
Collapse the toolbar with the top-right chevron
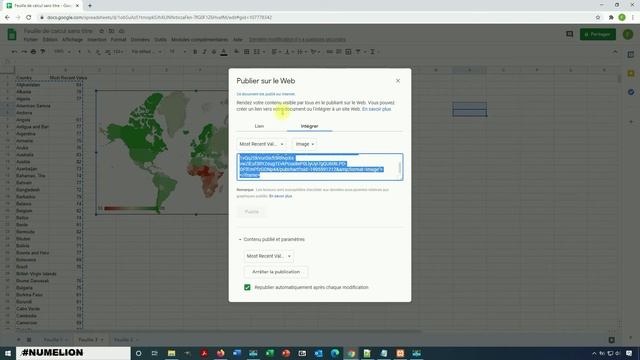coord(615,52)
